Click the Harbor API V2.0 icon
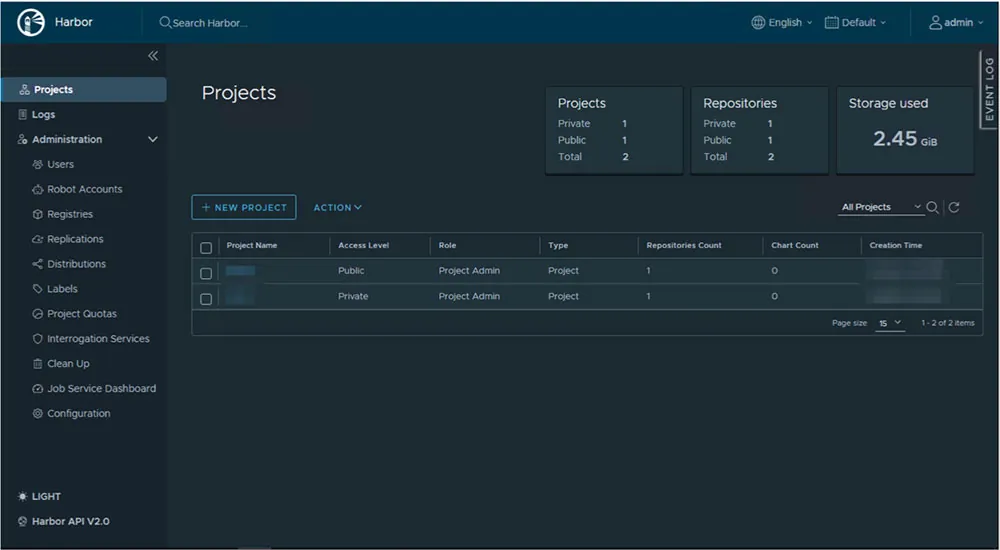Screen dimensions: 1000x550 tap(23, 521)
